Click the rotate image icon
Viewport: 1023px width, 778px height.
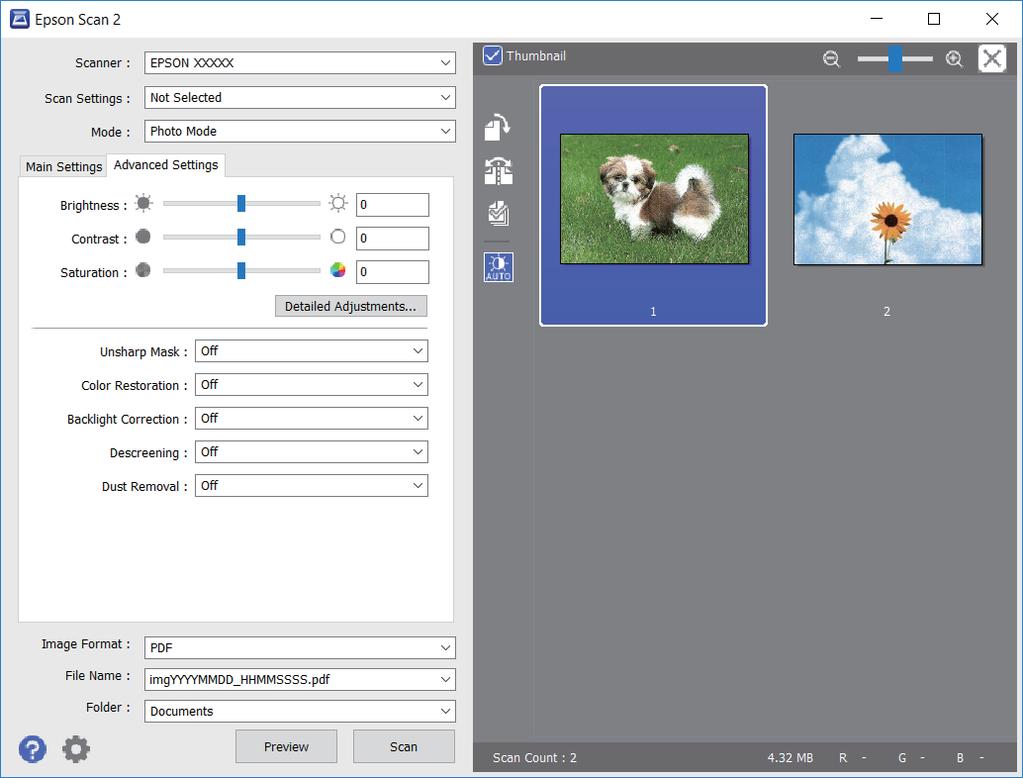tap(498, 127)
